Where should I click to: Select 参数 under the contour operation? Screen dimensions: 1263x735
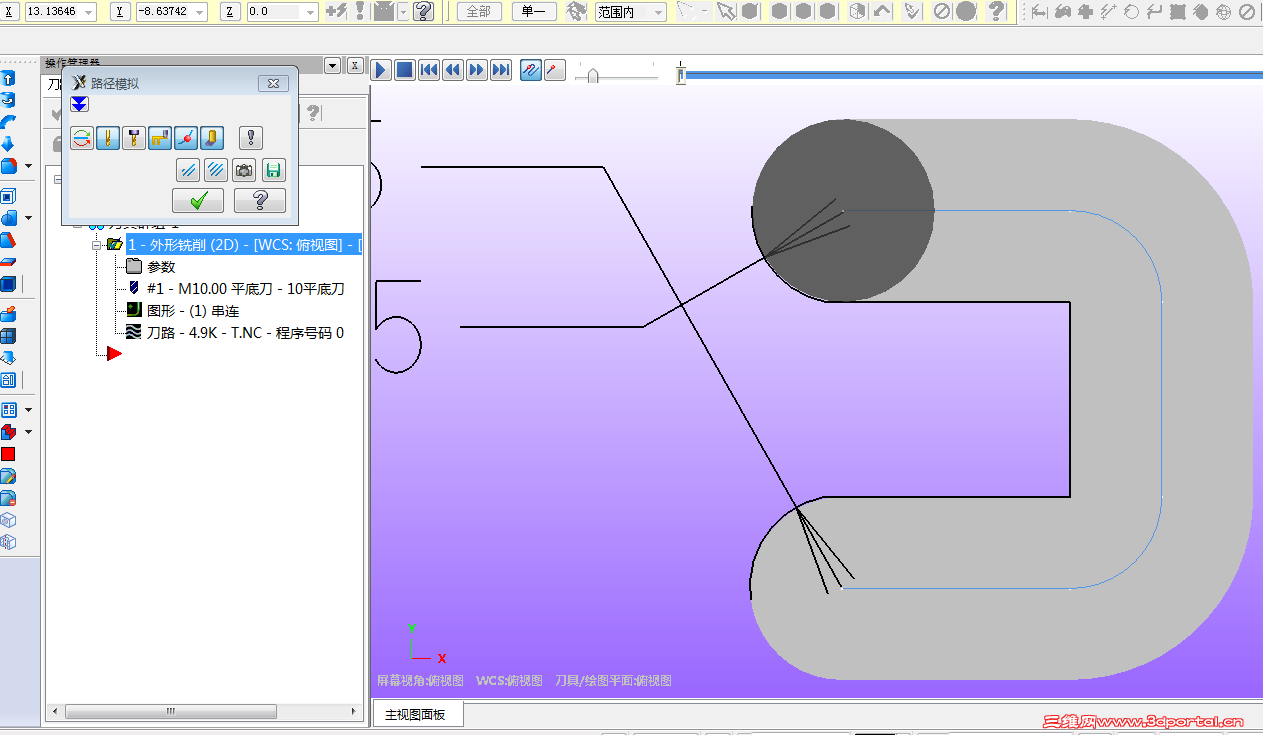point(160,267)
